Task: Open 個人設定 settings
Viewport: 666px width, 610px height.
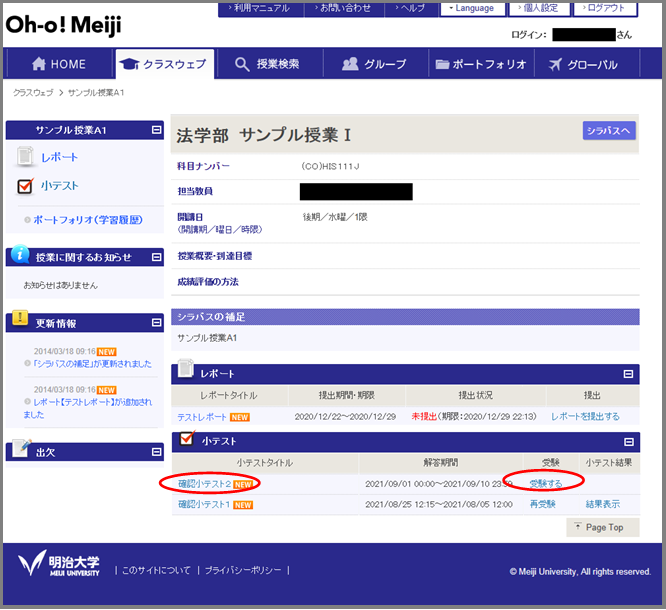Action: (x=538, y=8)
